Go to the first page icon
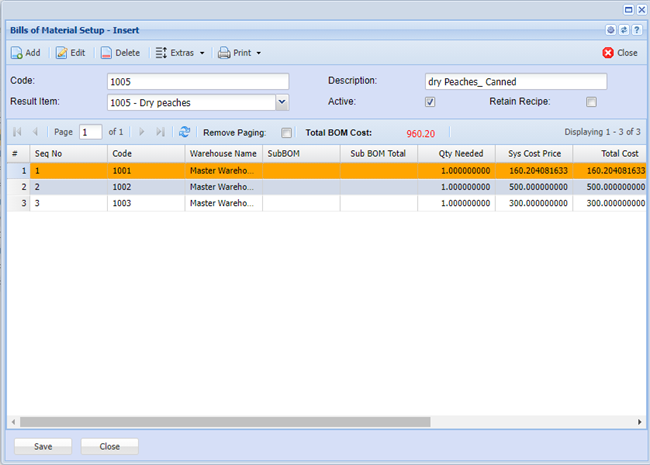The width and height of the screenshot is (650, 465). point(17,132)
